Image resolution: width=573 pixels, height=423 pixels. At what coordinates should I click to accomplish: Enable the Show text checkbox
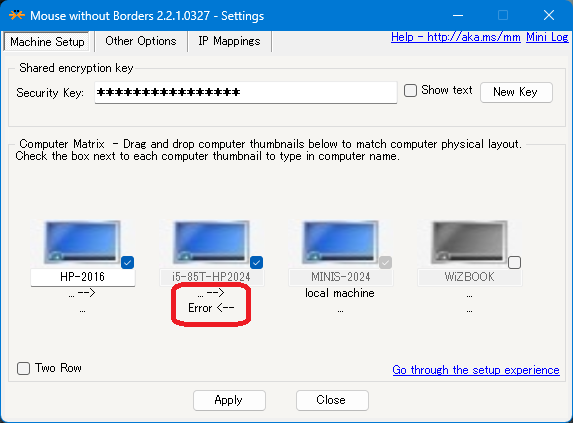410,90
